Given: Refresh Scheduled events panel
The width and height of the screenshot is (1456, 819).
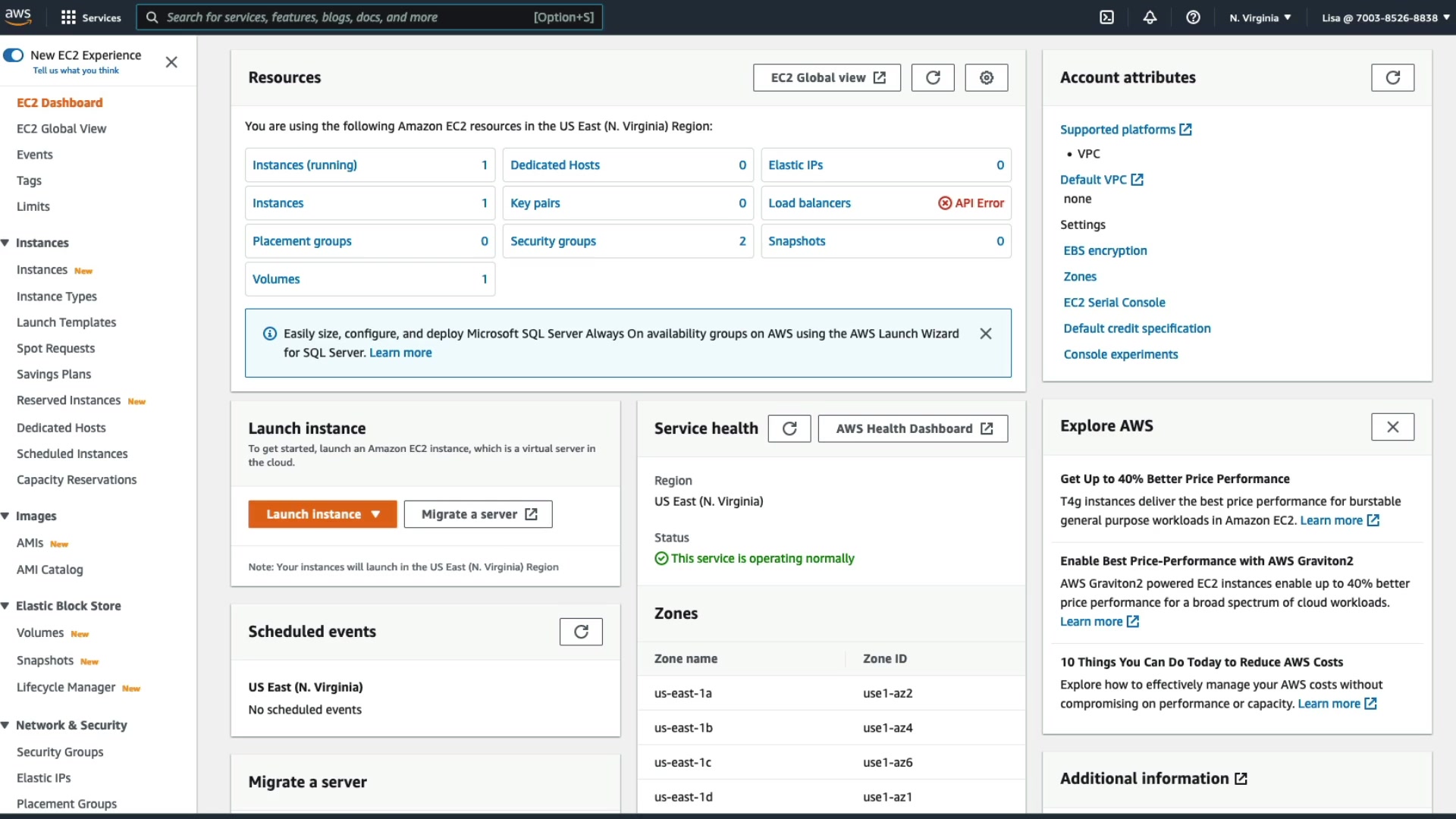Looking at the screenshot, I should tap(581, 632).
